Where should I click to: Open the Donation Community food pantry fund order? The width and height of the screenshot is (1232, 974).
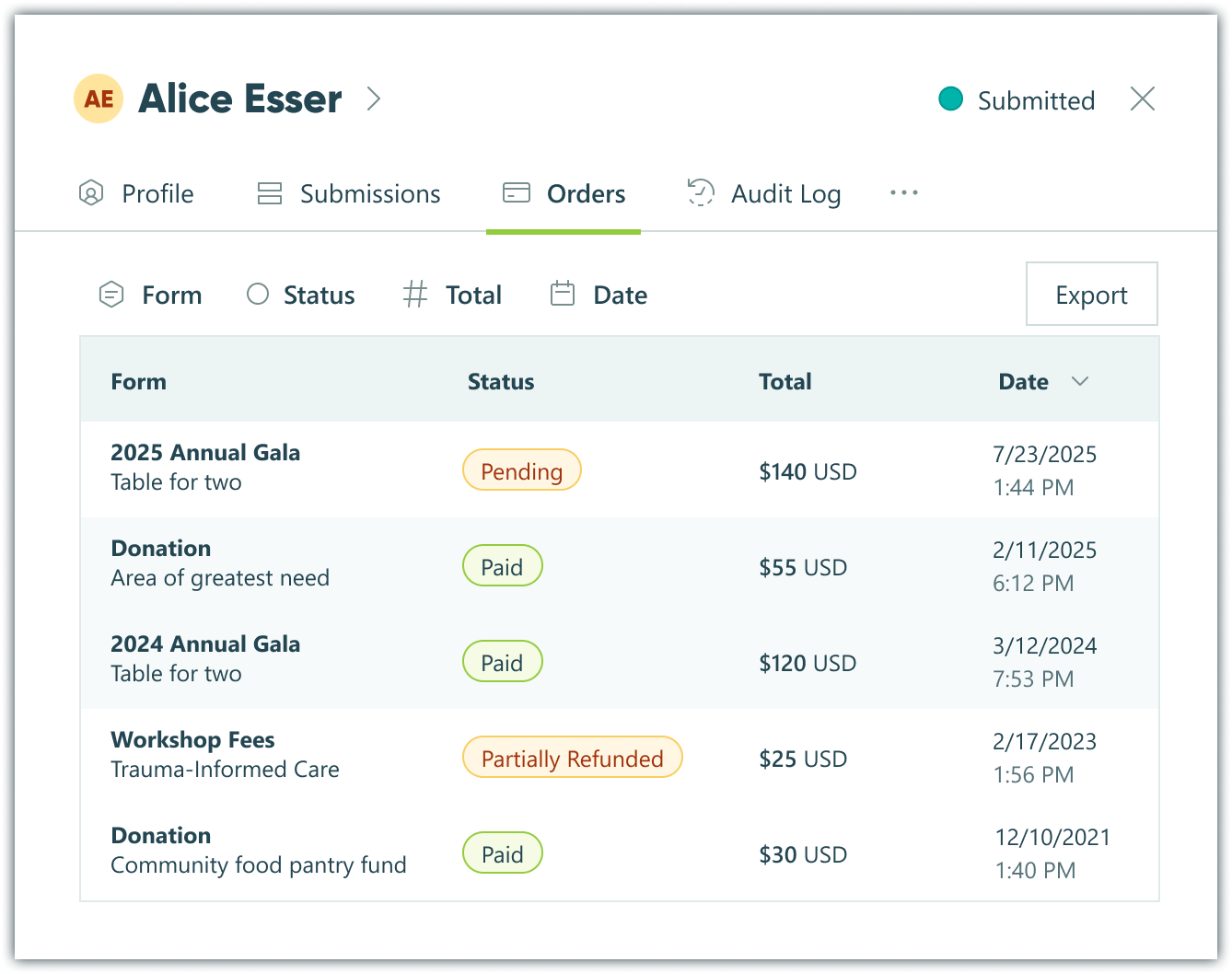click(620, 852)
